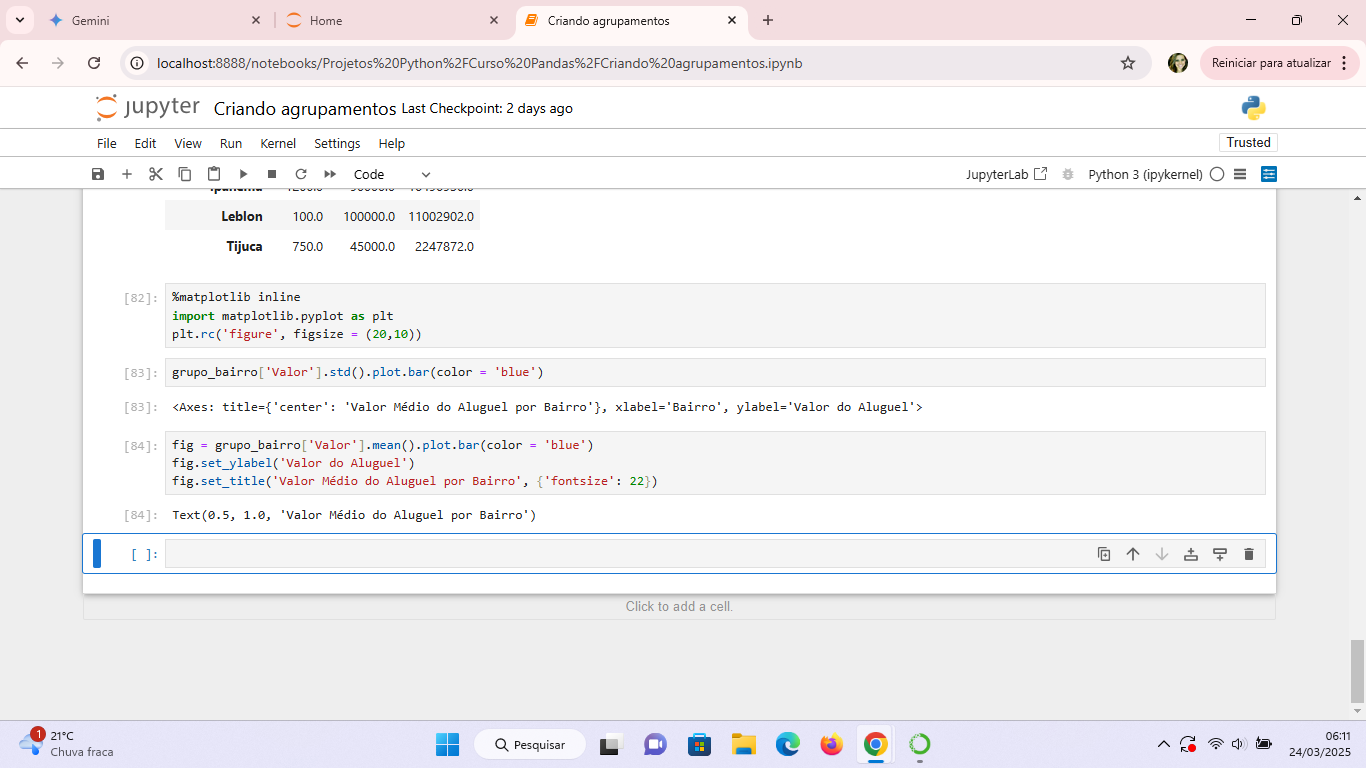Open the tab search dropdown arrow
Viewport: 1366px width, 768px height.
(x=18, y=20)
